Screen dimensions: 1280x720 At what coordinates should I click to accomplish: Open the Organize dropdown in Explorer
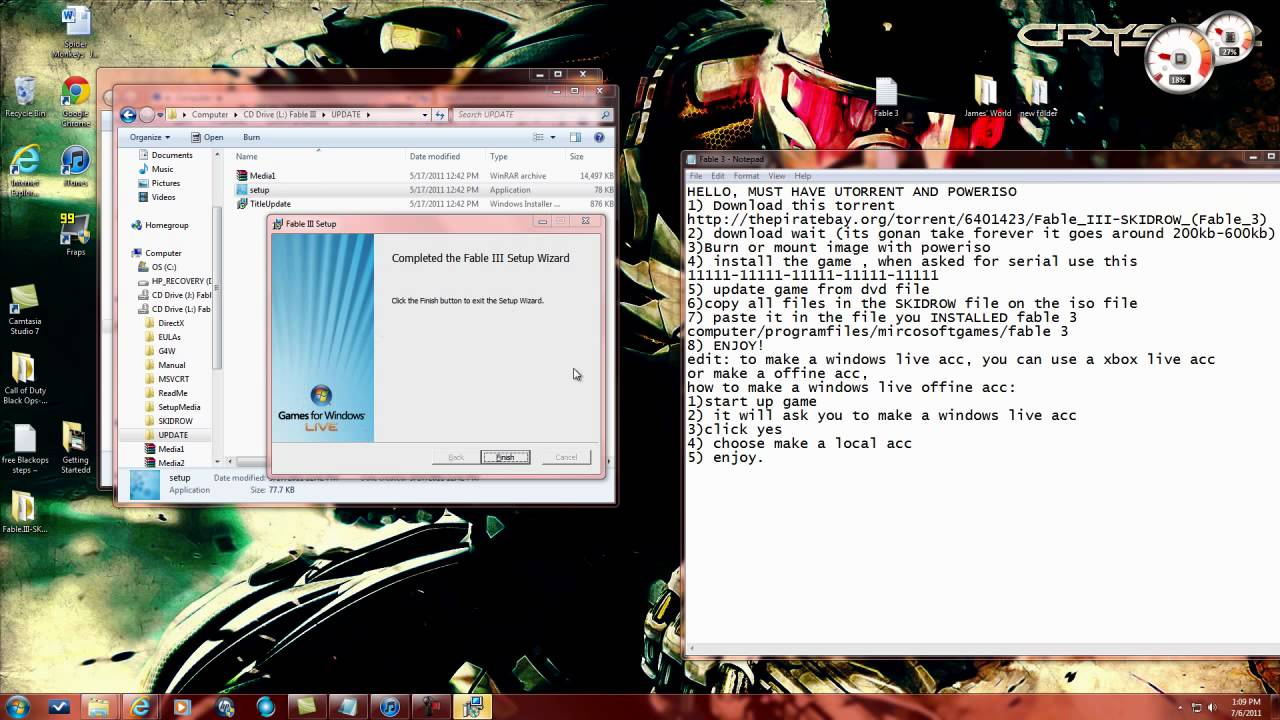(150, 137)
